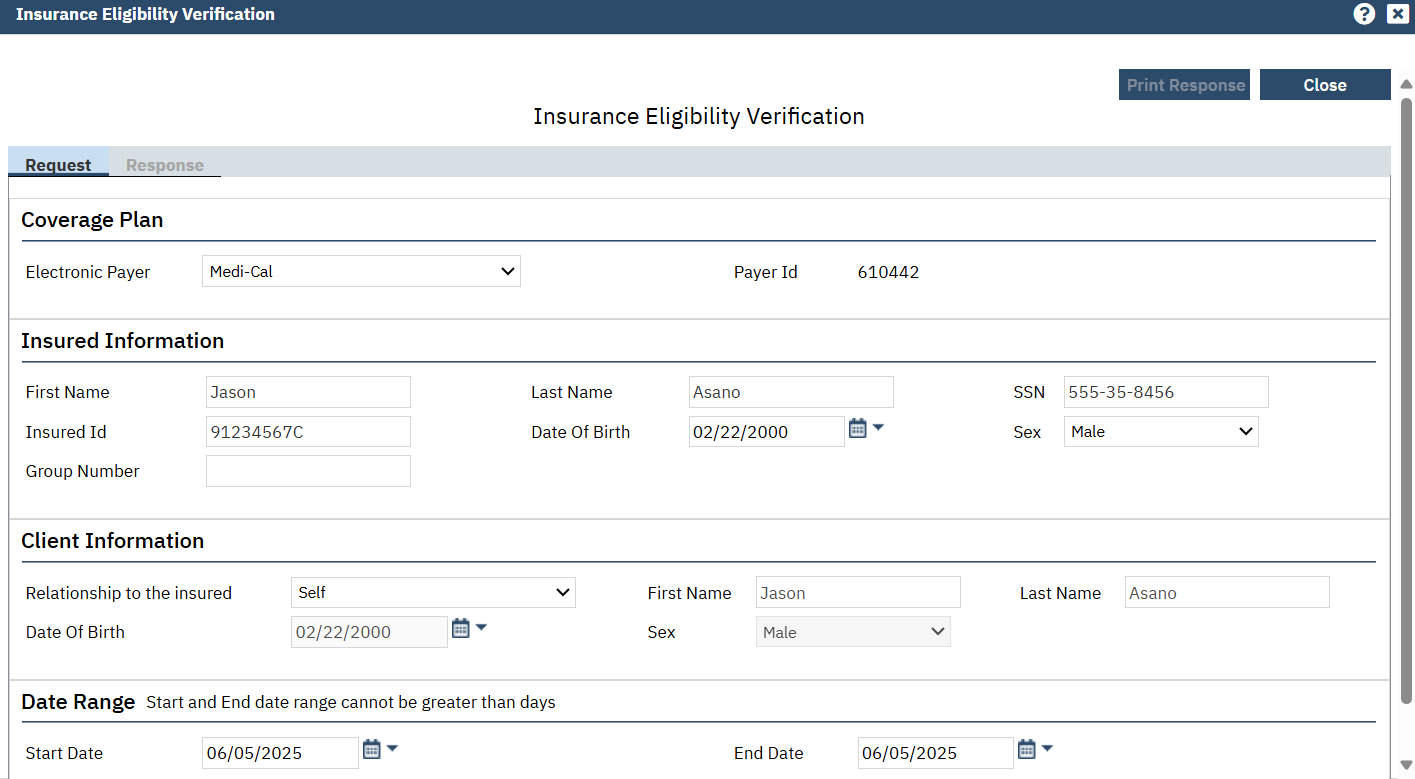Close the dialog with the X icon
Viewport: 1415px width, 779px height.
(1397, 14)
